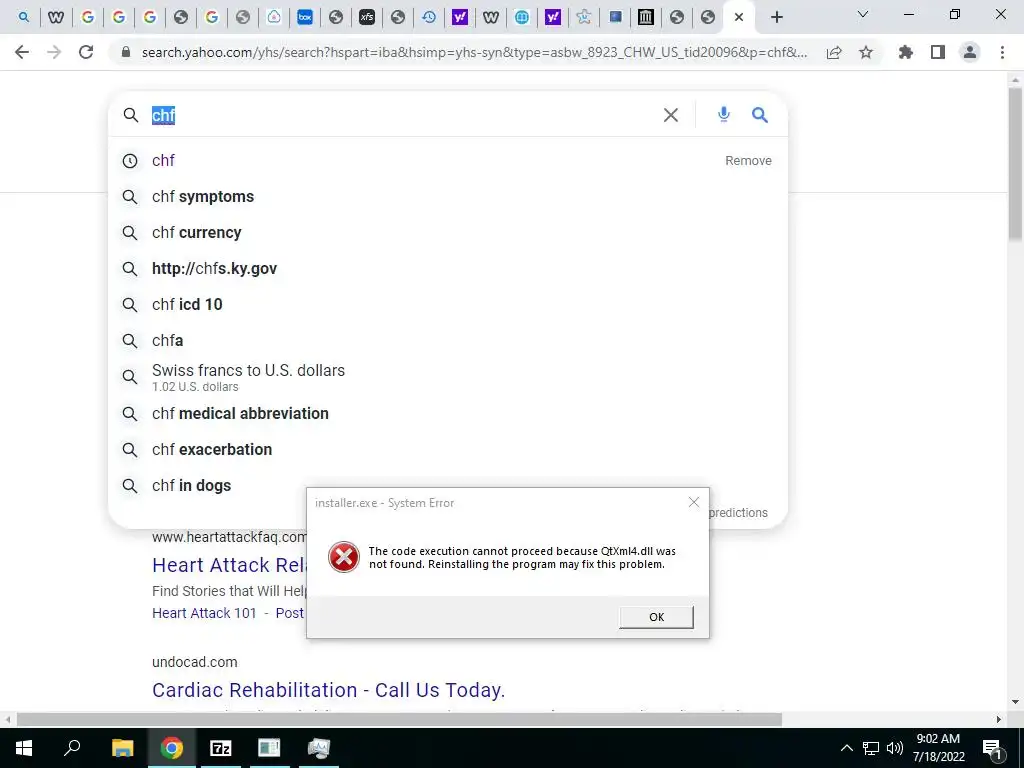
Task: Open the Chrome profile avatar
Action: tap(970, 52)
